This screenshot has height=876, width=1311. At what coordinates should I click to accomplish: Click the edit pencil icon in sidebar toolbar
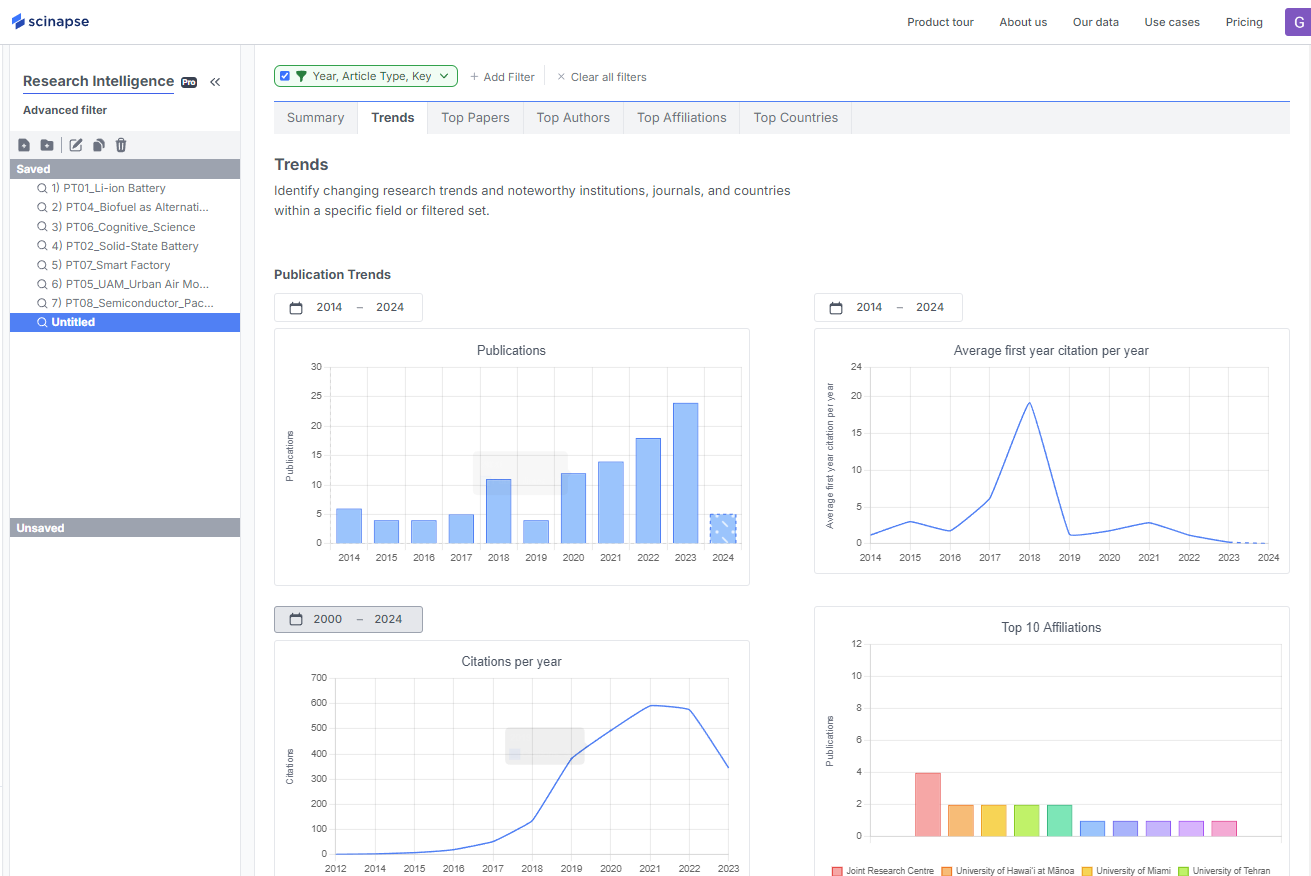76,145
